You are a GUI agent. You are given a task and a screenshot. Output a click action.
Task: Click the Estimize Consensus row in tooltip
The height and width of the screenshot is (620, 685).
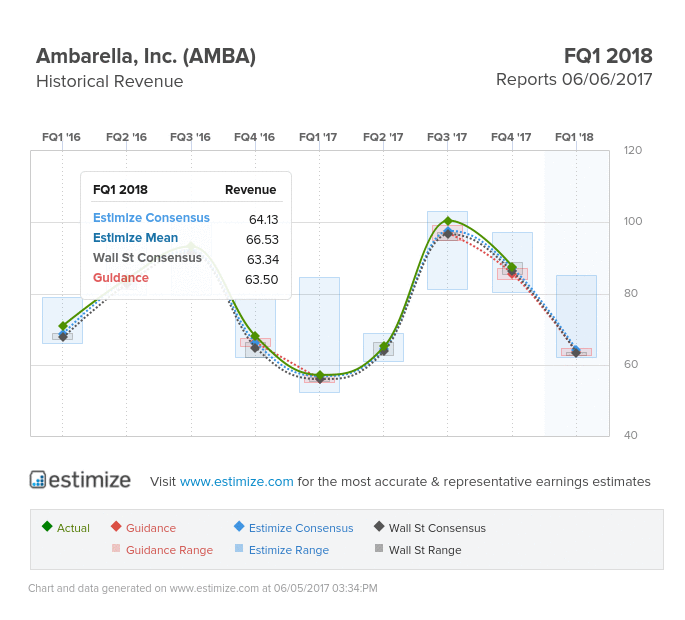coord(186,218)
